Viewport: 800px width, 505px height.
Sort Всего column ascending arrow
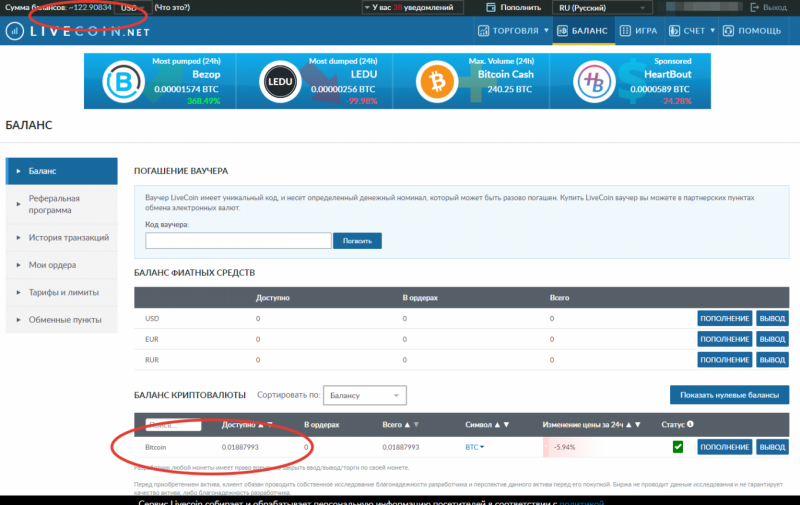(407, 424)
